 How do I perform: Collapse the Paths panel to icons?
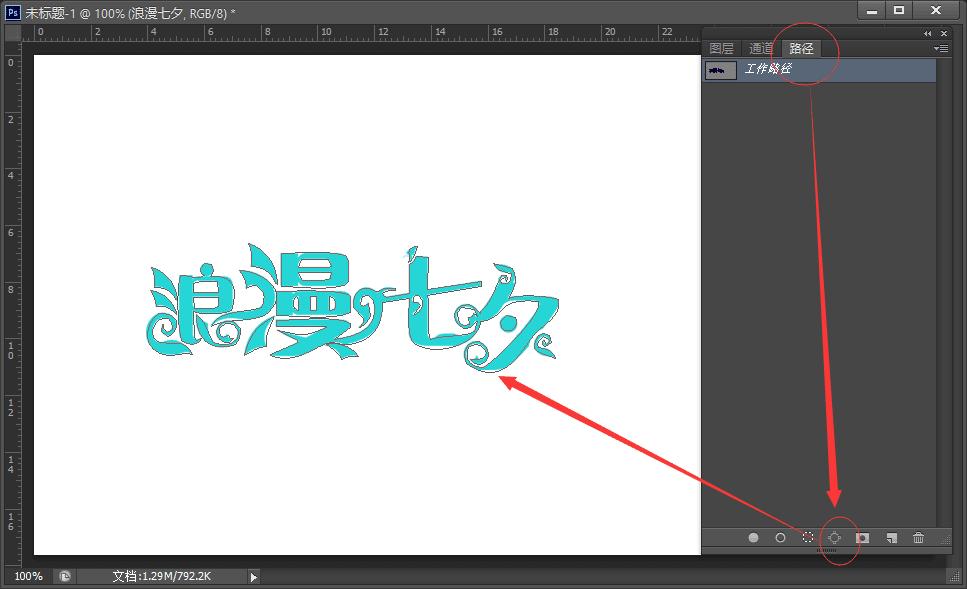tap(926, 33)
